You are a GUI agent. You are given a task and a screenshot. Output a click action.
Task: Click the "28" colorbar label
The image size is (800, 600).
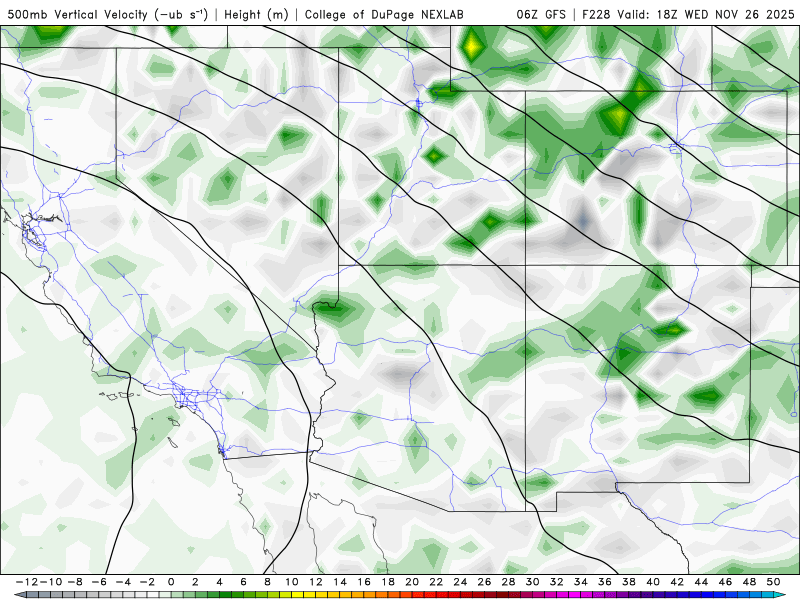(x=508, y=582)
